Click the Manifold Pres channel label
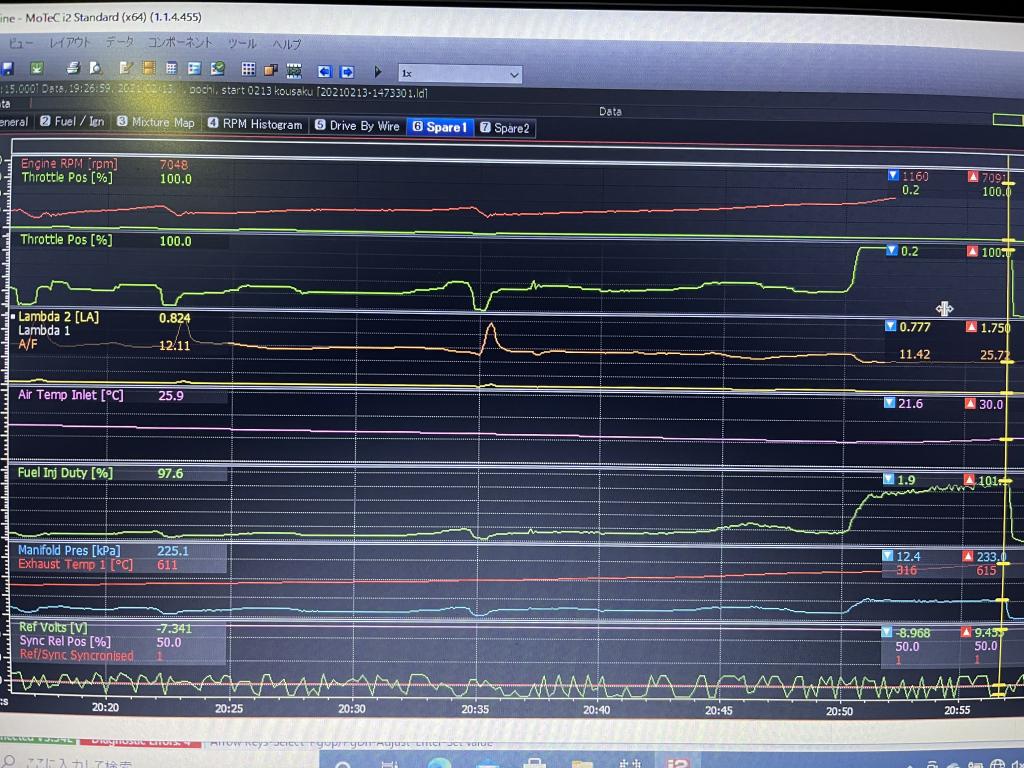This screenshot has width=1024, height=768. 67,550
